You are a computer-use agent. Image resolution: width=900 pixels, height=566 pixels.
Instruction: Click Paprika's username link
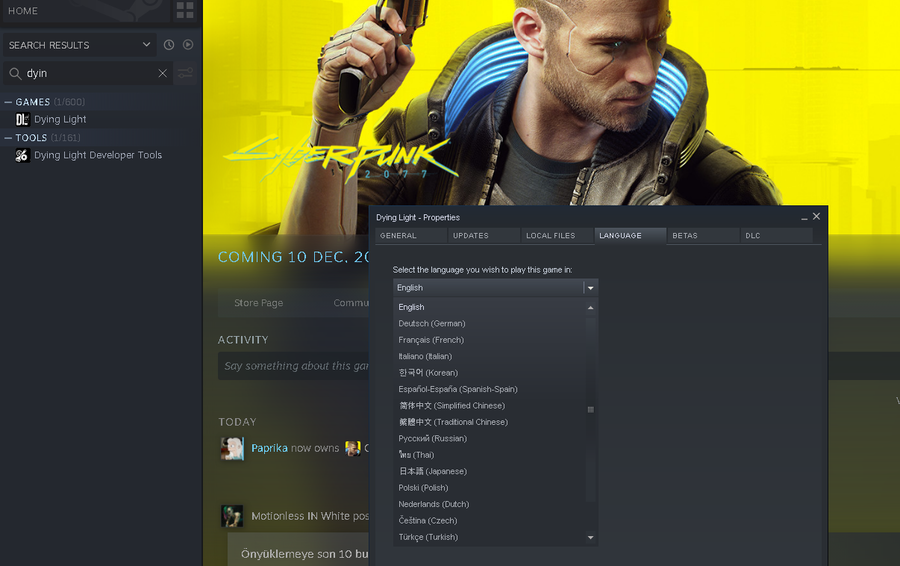click(x=269, y=448)
